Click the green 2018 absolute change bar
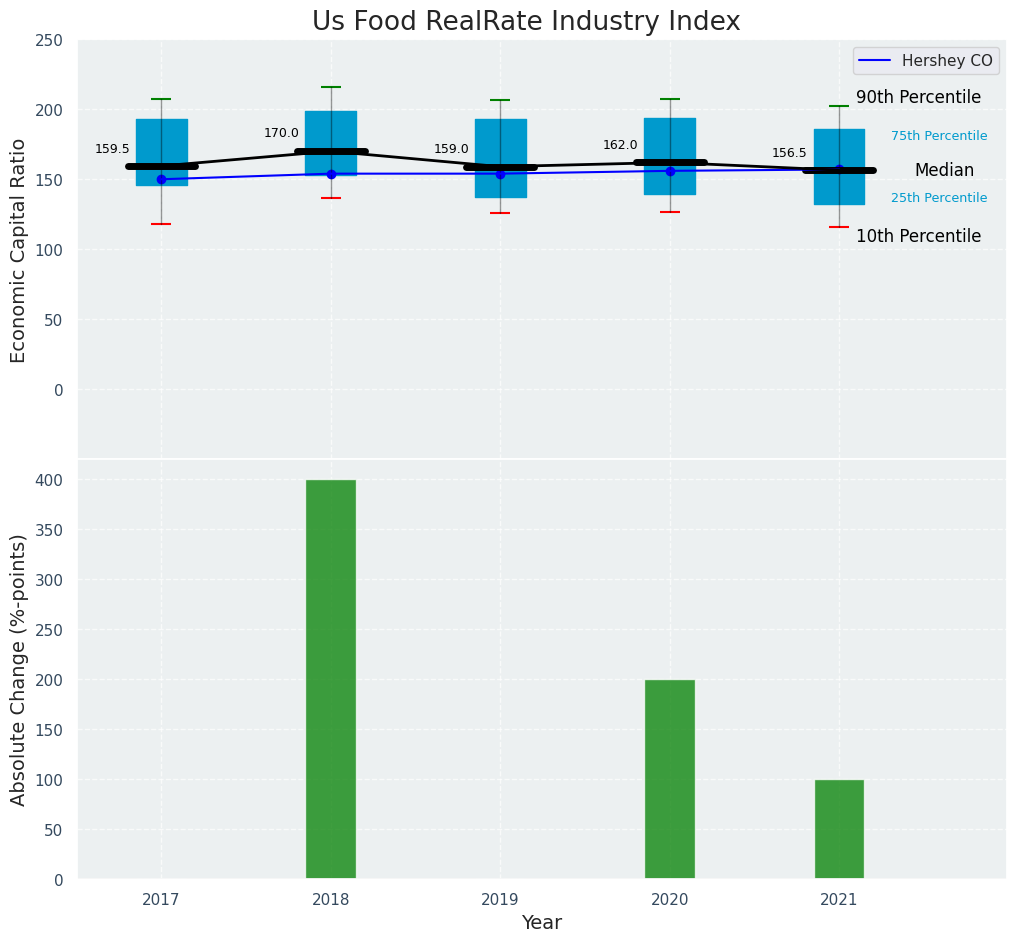This screenshot has width=1016, height=942. (331, 680)
